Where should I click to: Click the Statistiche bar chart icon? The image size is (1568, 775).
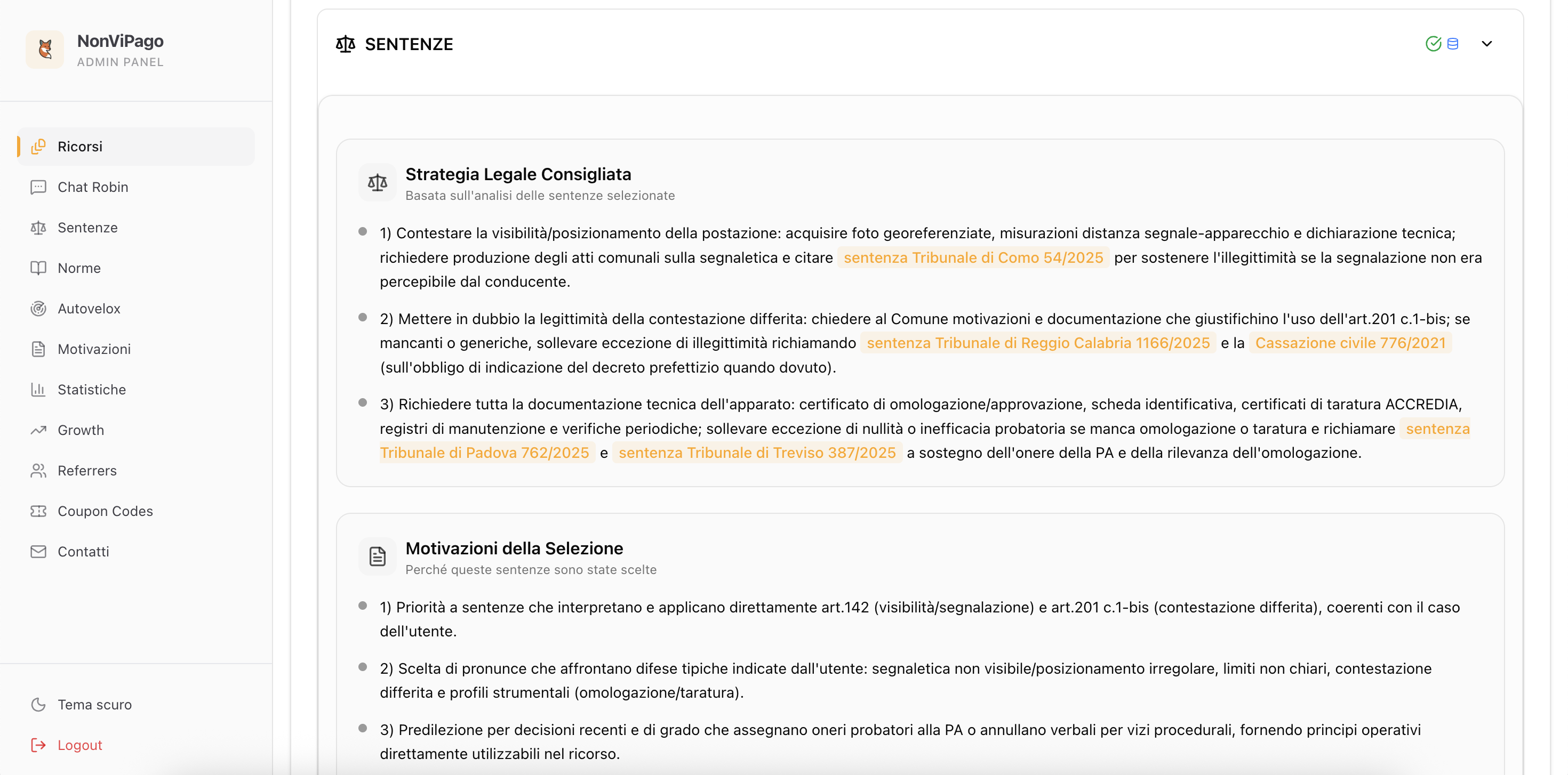(x=38, y=389)
